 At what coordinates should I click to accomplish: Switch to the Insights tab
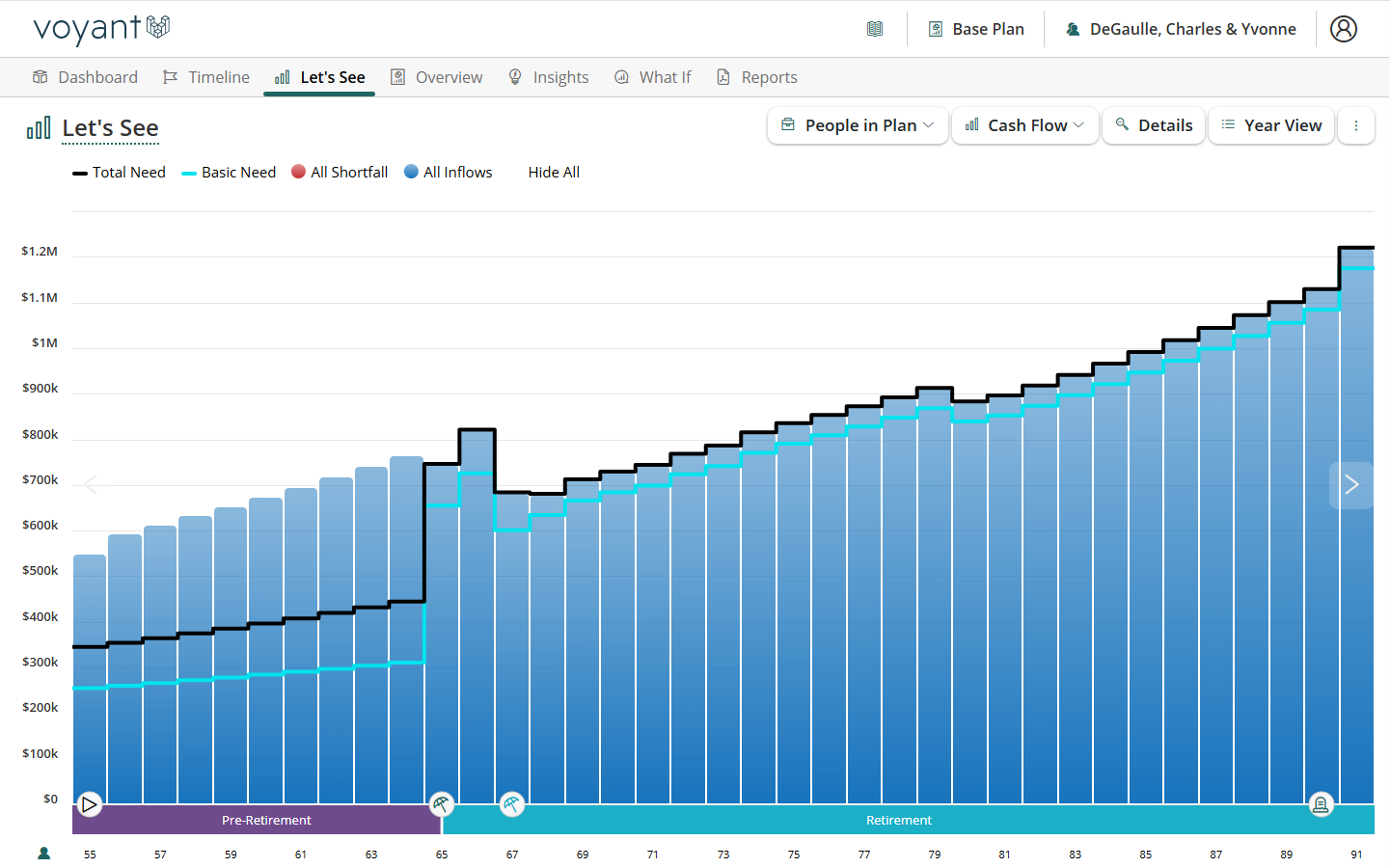(549, 77)
